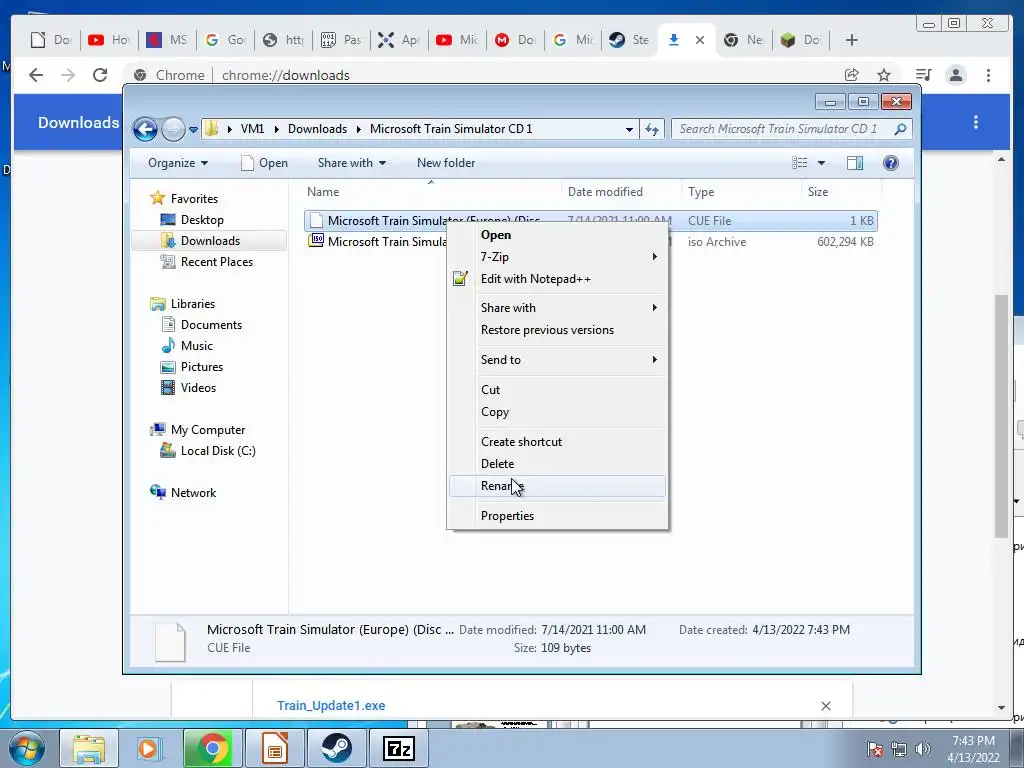This screenshot has width=1024, height=768.
Task: Click the search magnifier icon in Explorer
Action: click(901, 129)
